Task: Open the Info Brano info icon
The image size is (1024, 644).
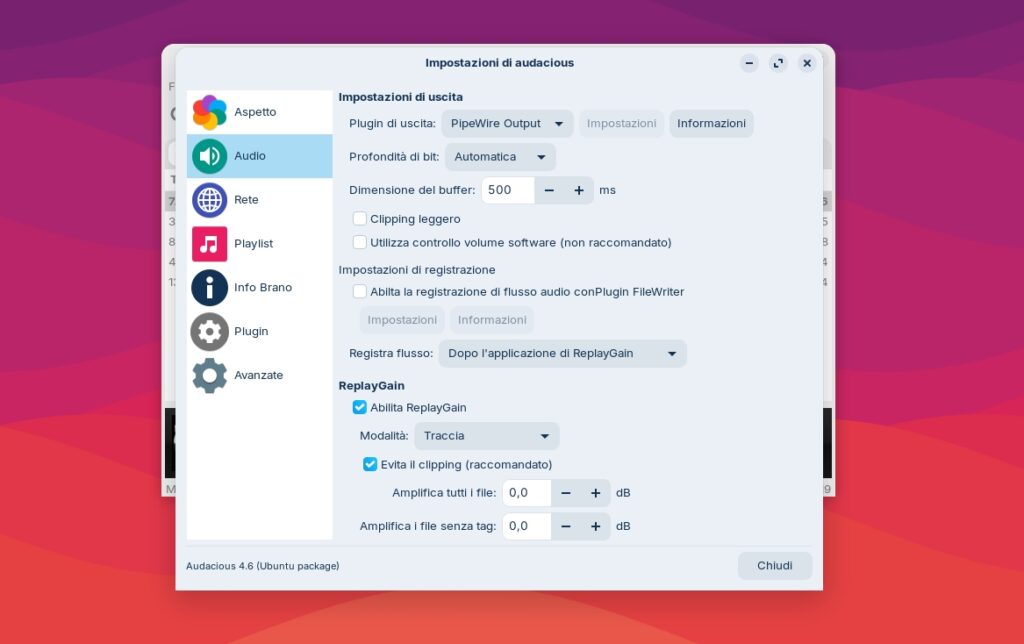Action: click(209, 287)
